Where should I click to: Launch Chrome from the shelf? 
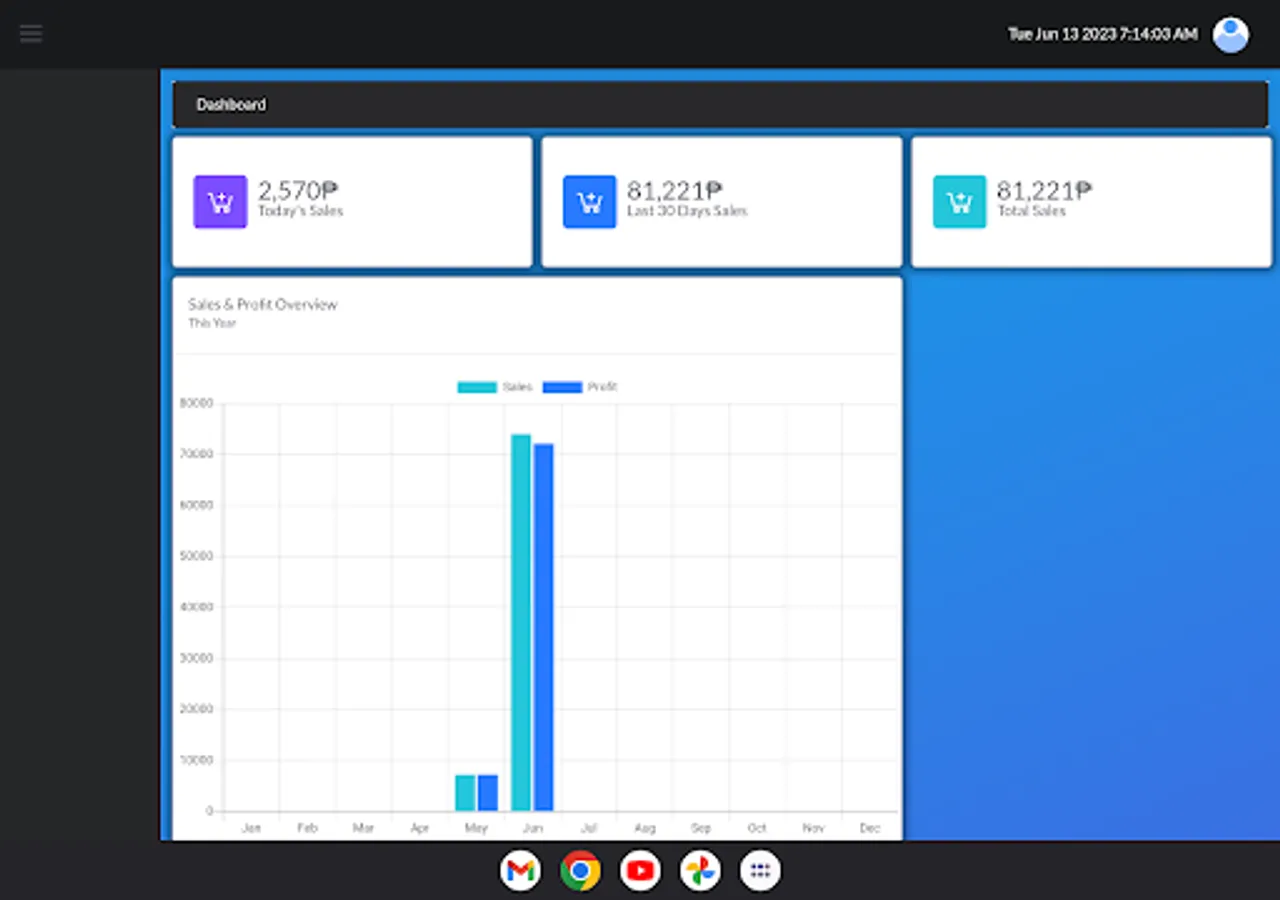(580, 871)
